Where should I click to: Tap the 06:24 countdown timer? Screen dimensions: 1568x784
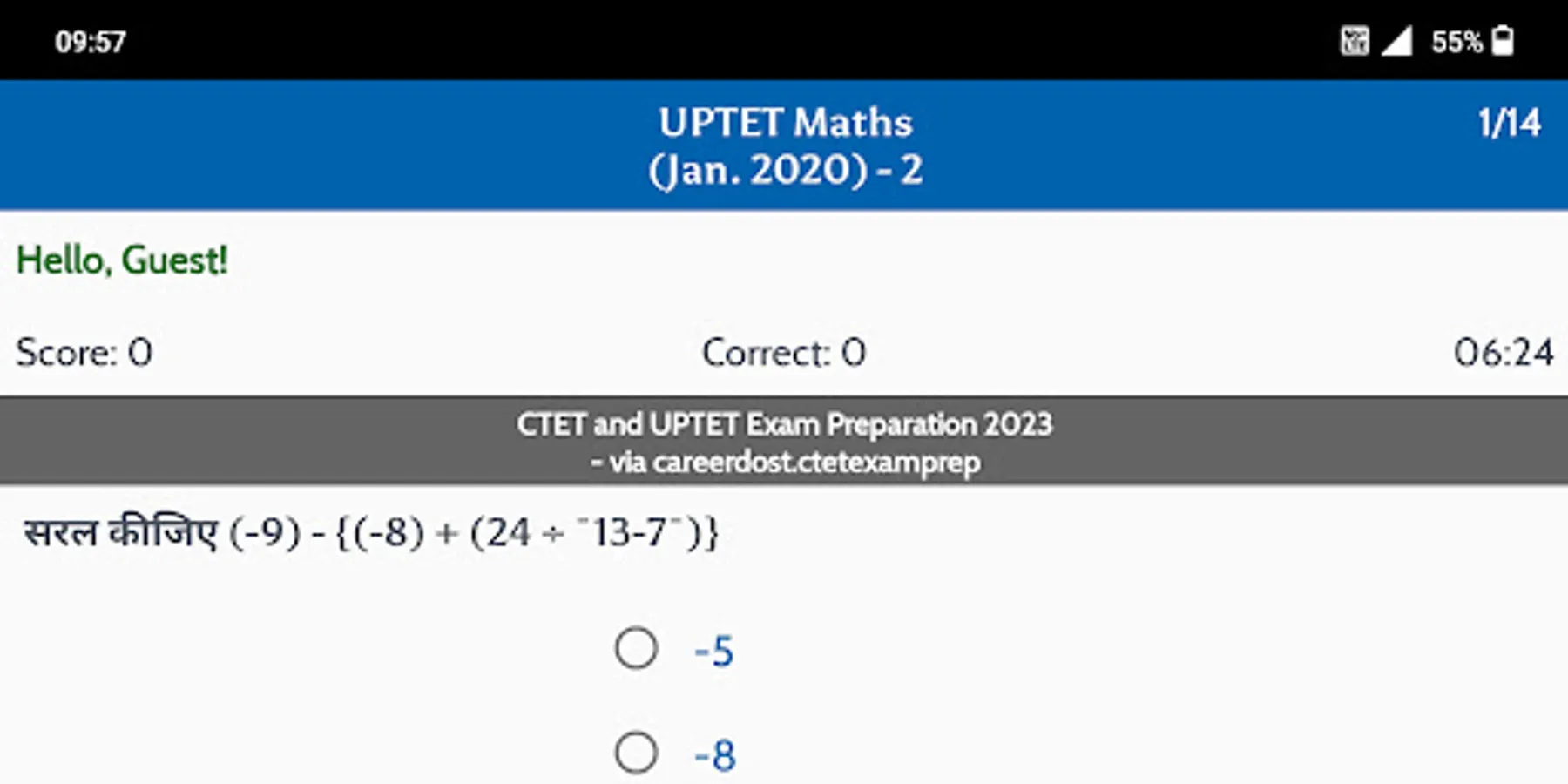[1503, 353]
